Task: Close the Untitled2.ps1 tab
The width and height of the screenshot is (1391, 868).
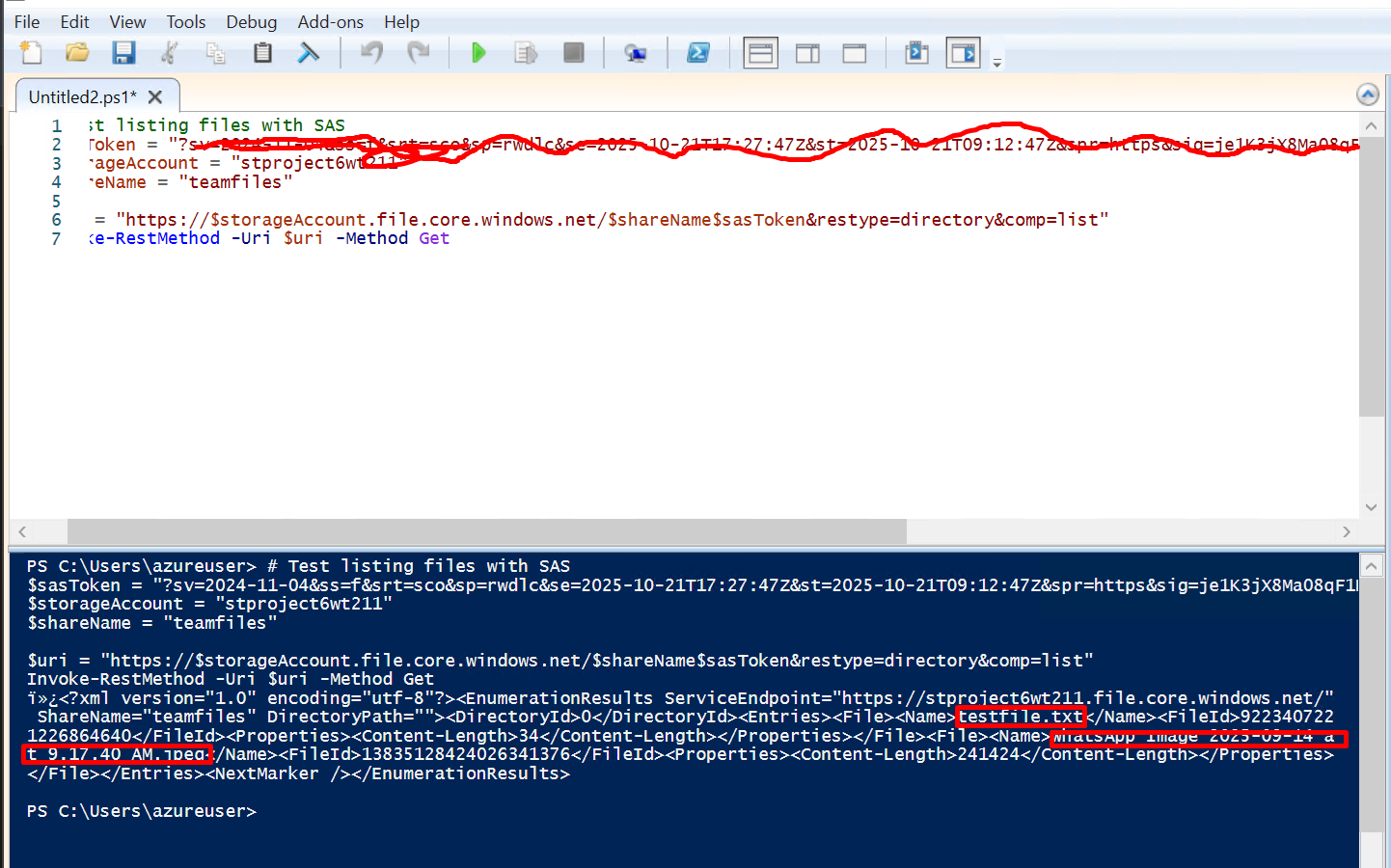Action: [155, 96]
